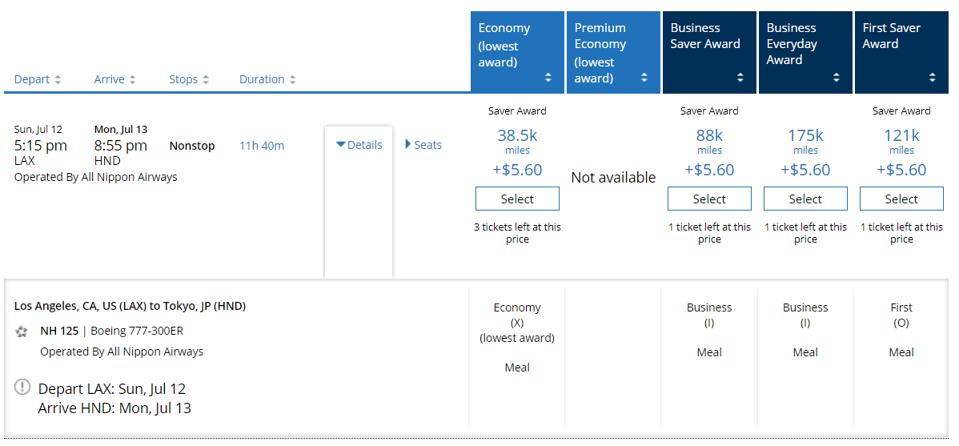Select the 121k miles First Saver fare
The image size is (959, 446).
(x=901, y=199)
